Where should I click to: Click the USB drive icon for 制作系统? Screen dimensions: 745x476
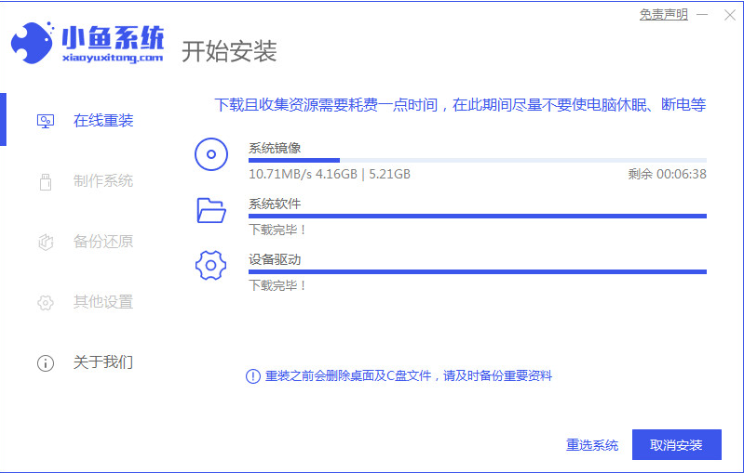coord(45,182)
